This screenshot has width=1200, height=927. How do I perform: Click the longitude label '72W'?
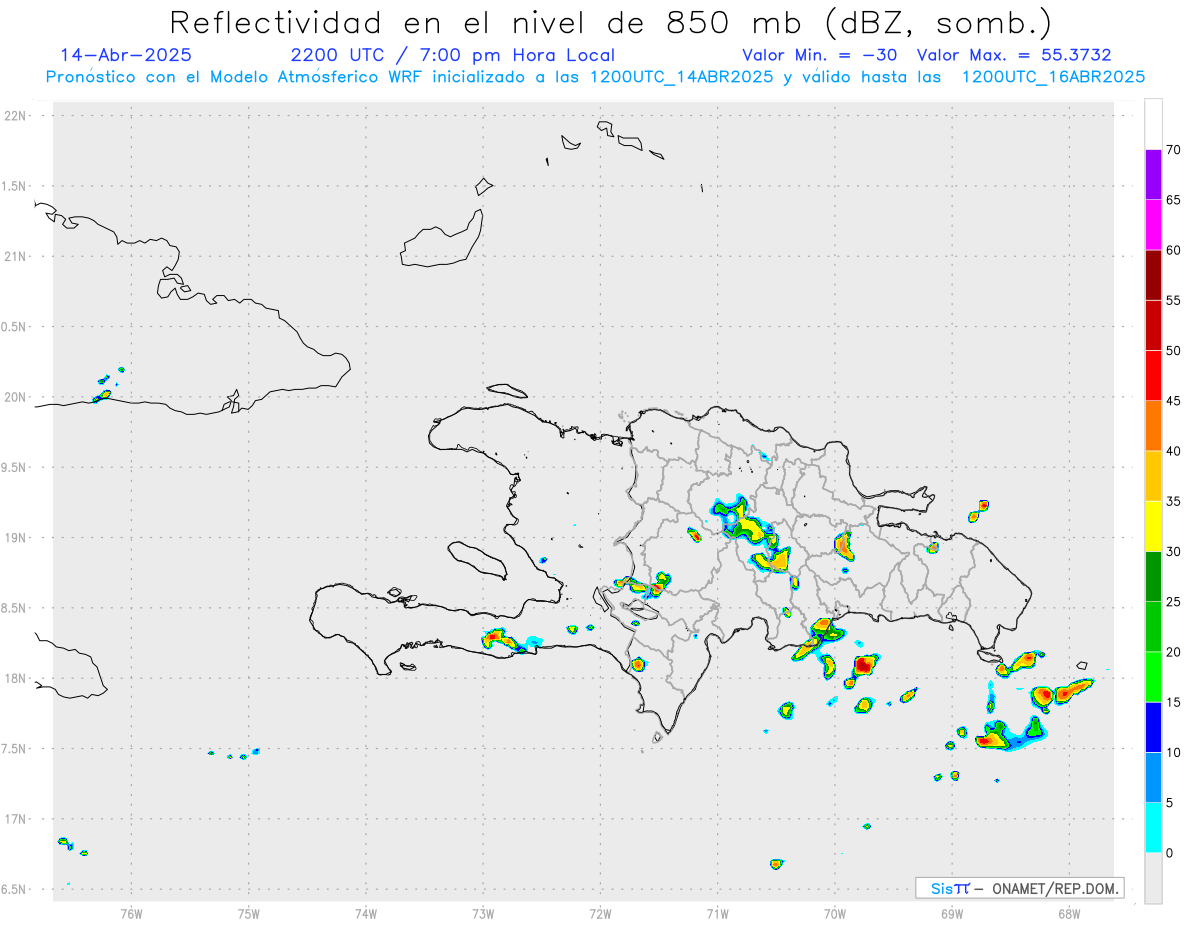coord(600,913)
